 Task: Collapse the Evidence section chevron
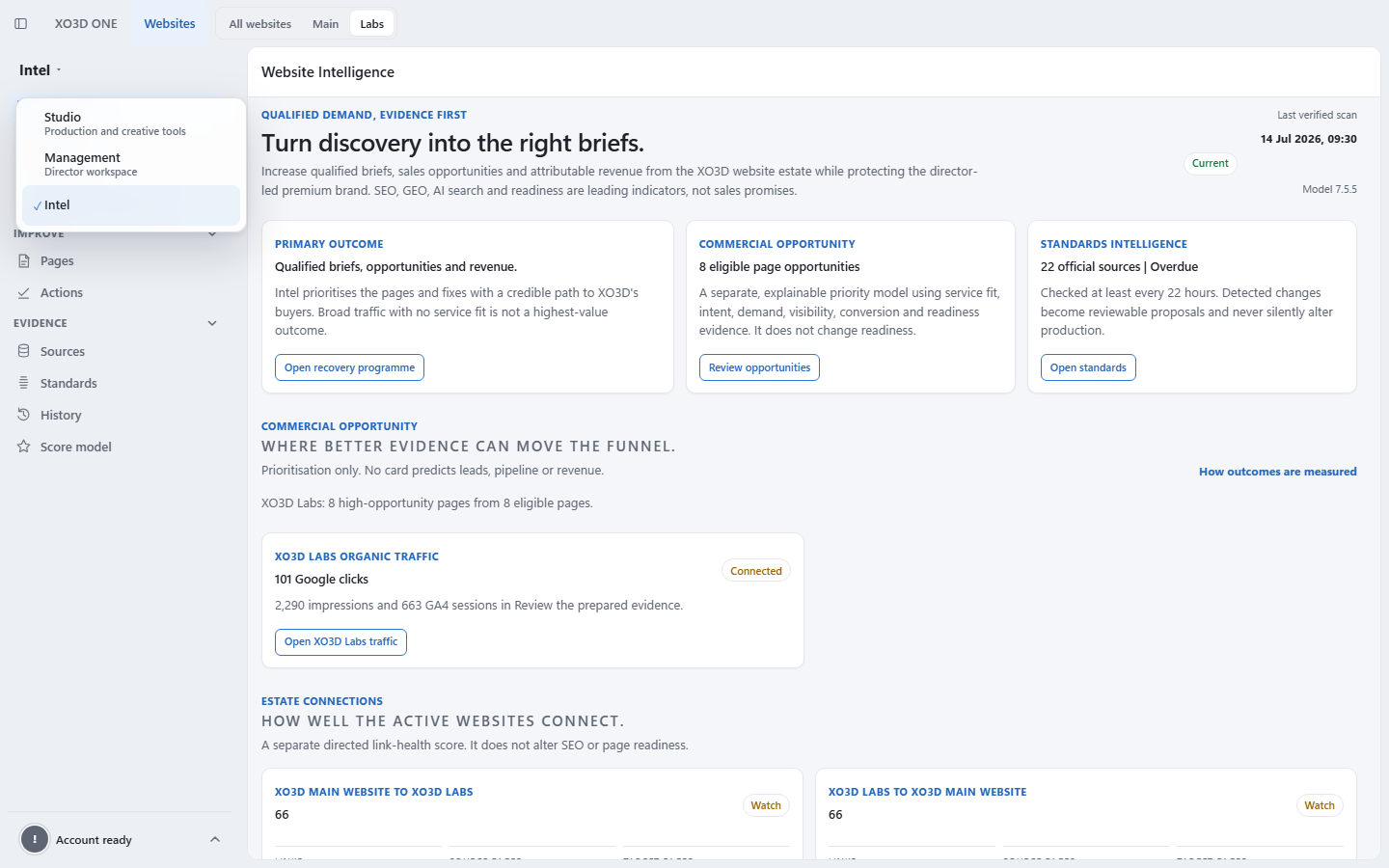(x=212, y=324)
